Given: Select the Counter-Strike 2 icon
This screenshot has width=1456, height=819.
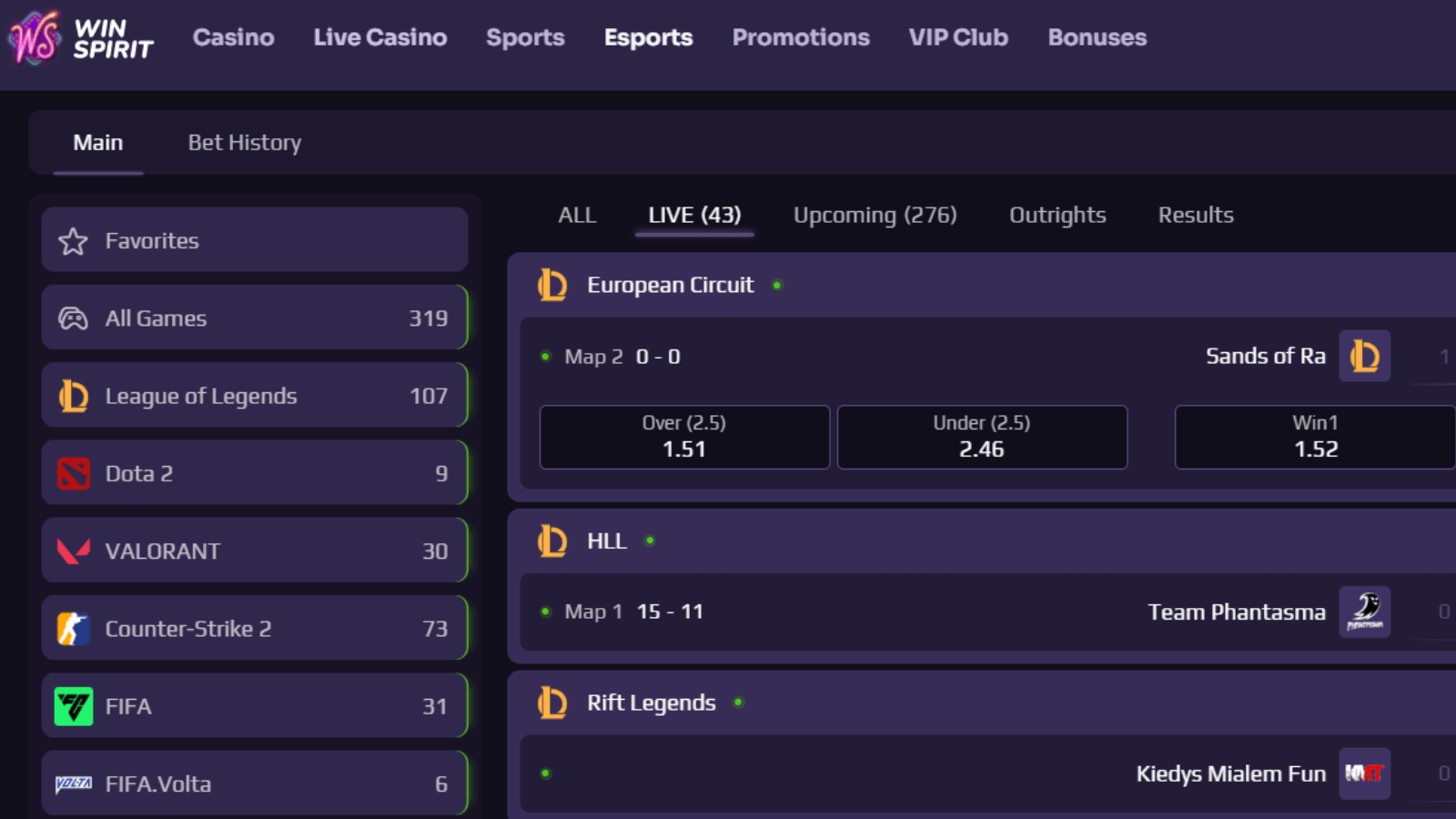Looking at the screenshot, I should click(74, 628).
